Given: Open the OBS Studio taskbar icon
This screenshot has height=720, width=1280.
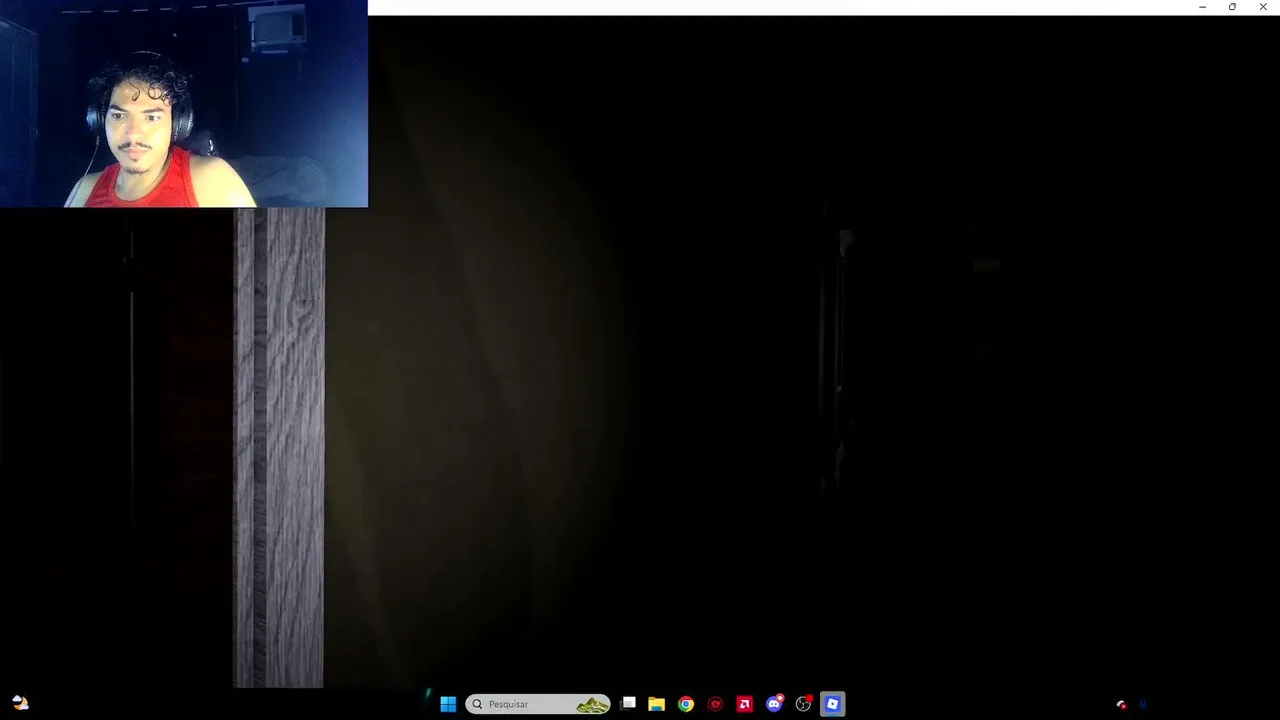Looking at the screenshot, I should point(803,704).
